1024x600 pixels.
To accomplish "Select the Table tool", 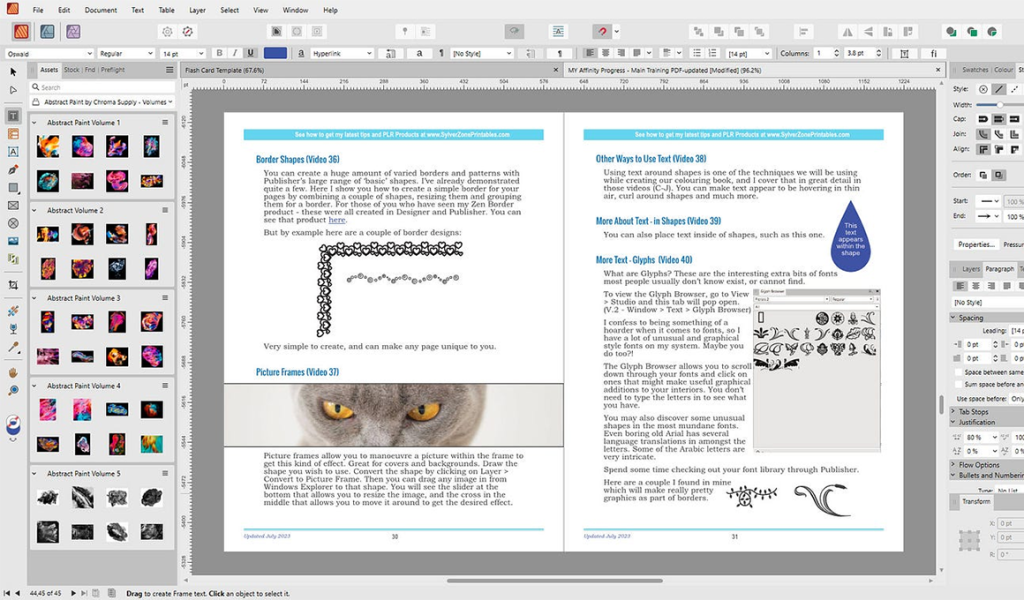I will point(13,134).
